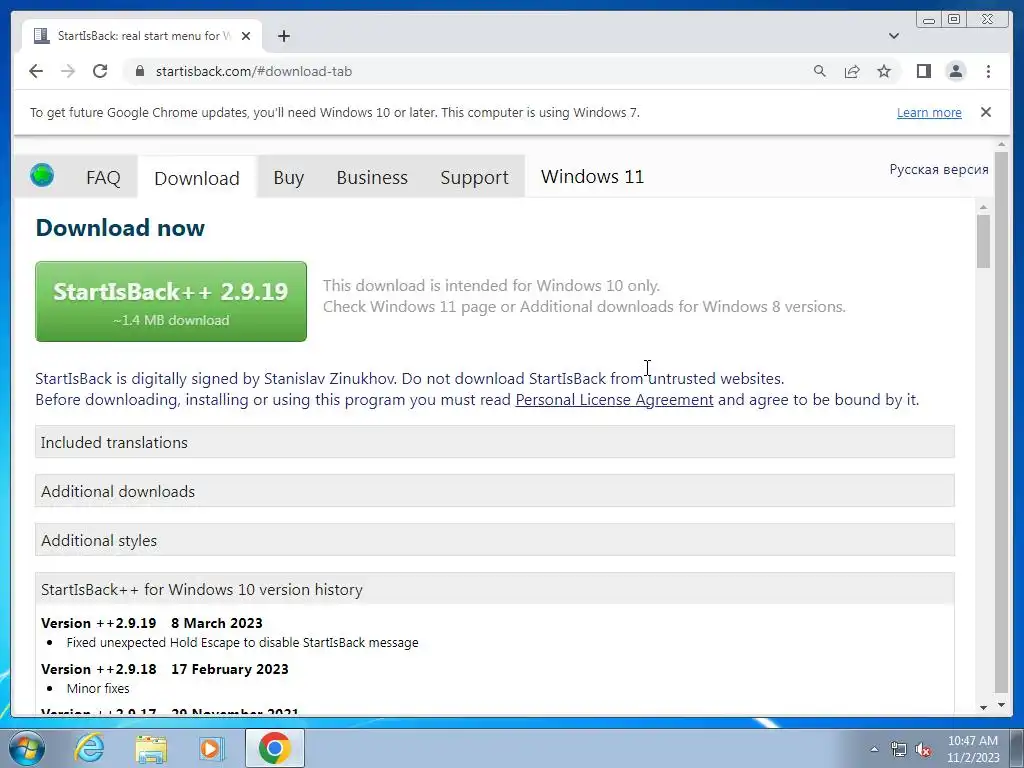Image resolution: width=1024 pixels, height=768 pixels.
Task: Open the Chrome profile avatar
Action: (955, 71)
